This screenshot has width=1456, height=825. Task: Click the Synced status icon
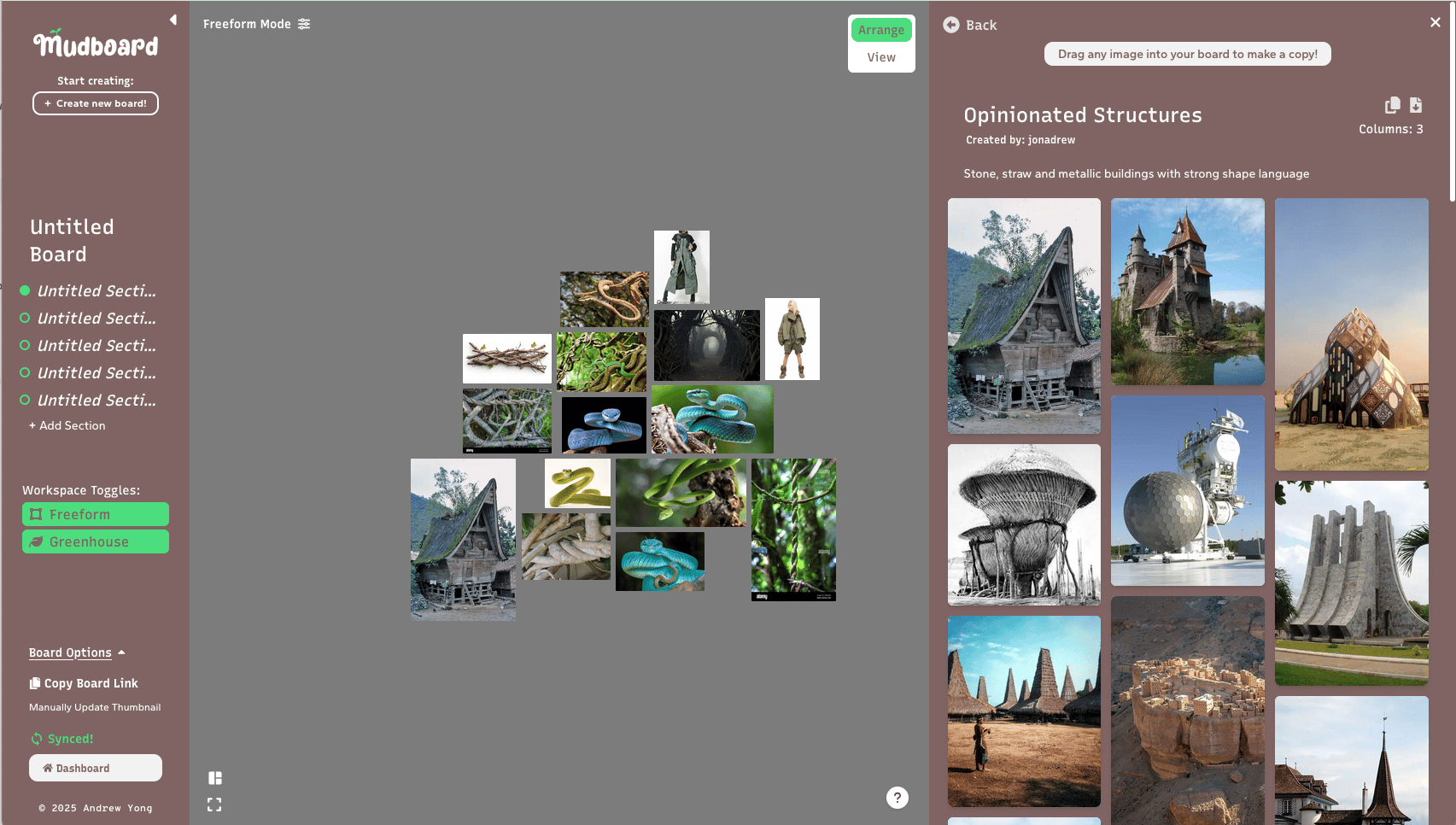[x=36, y=739]
